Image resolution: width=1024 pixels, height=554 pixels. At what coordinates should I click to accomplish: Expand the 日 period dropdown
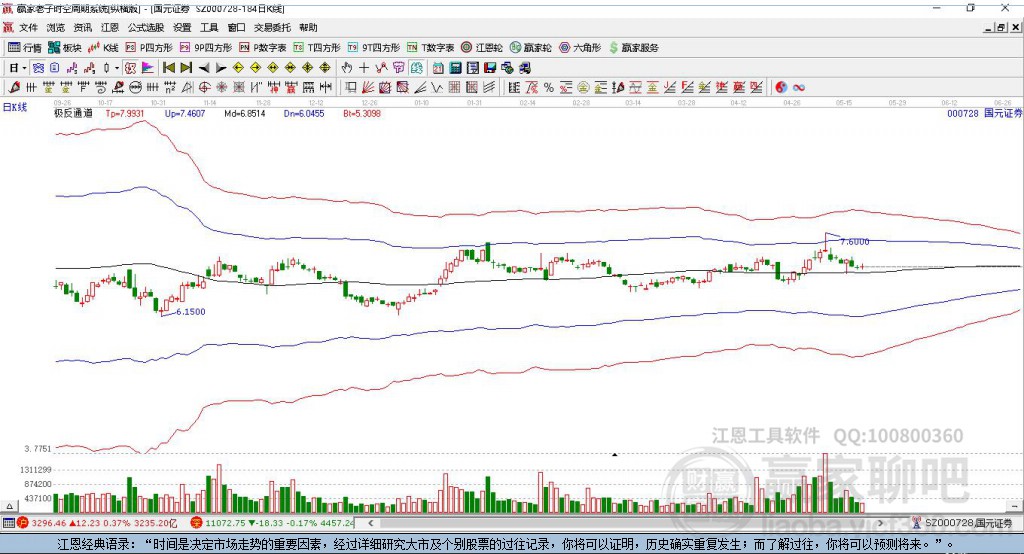pos(24,68)
